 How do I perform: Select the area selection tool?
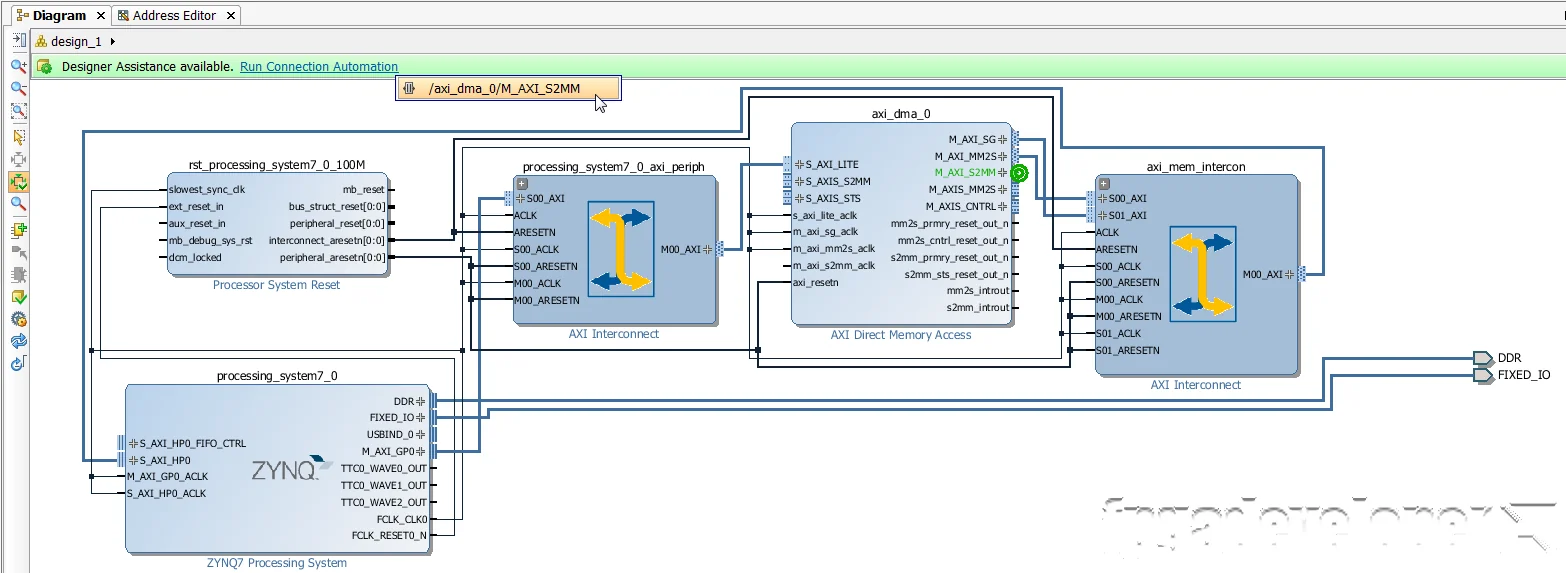[x=18, y=137]
